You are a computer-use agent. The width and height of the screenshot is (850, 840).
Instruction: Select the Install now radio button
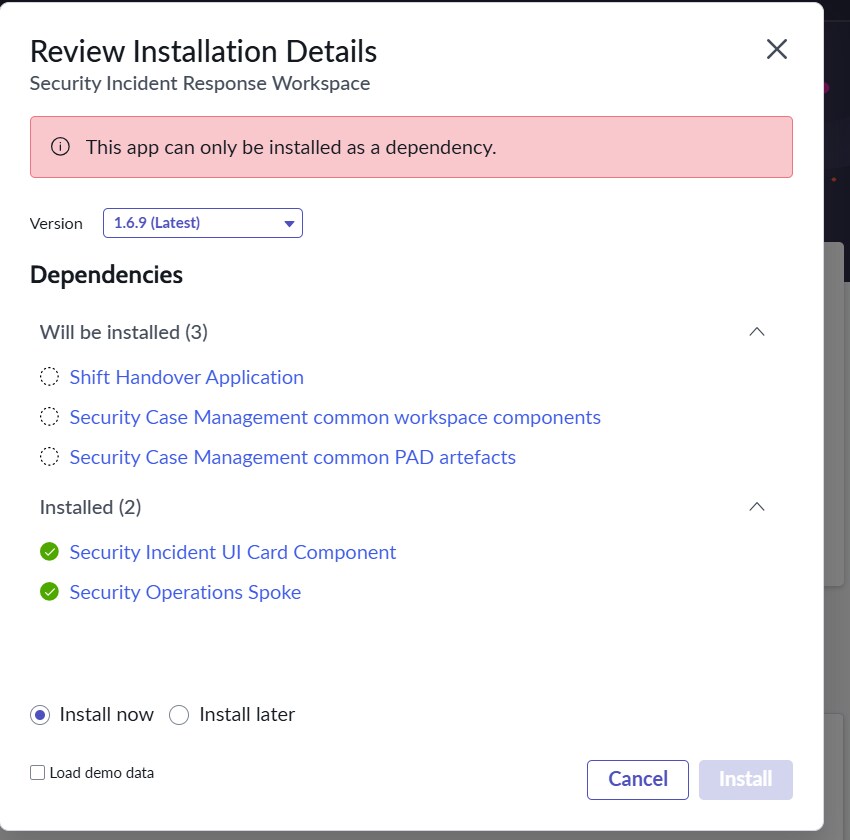(40, 715)
